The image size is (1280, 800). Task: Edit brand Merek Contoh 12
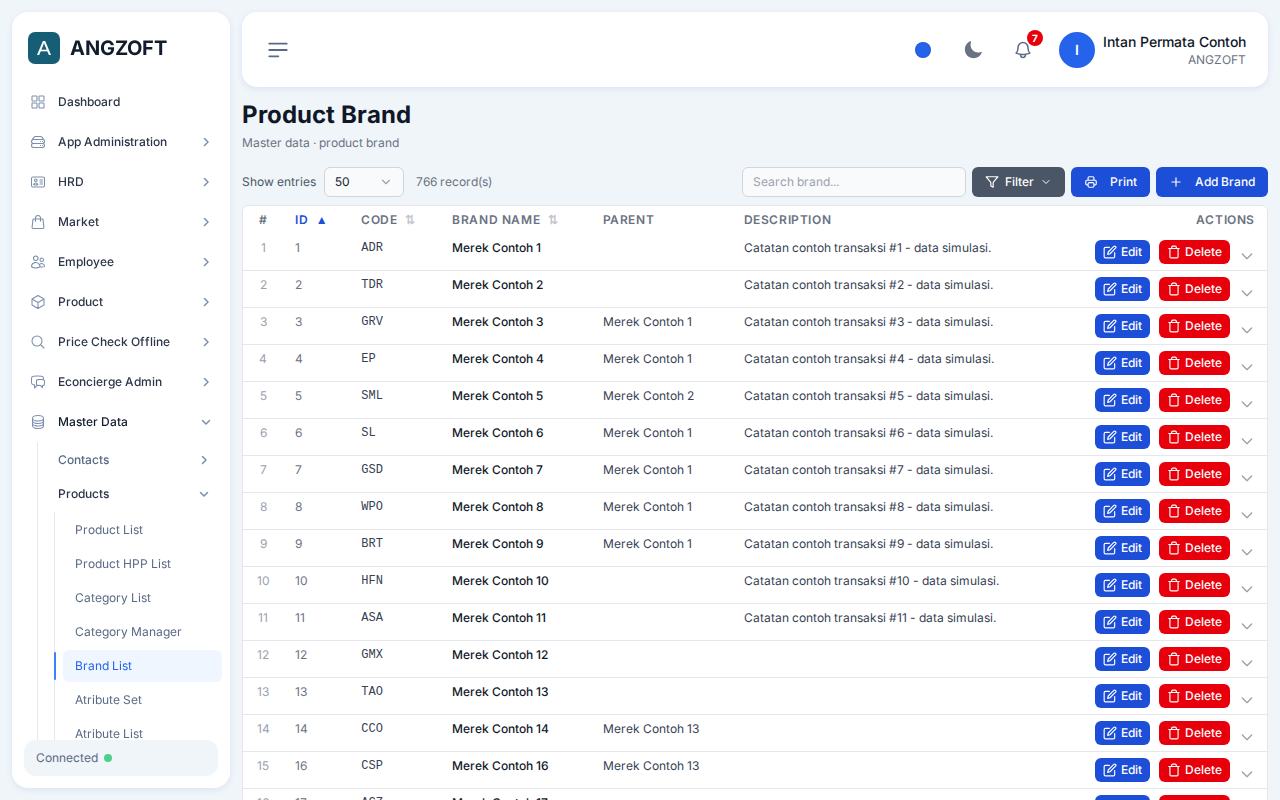click(x=1122, y=659)
